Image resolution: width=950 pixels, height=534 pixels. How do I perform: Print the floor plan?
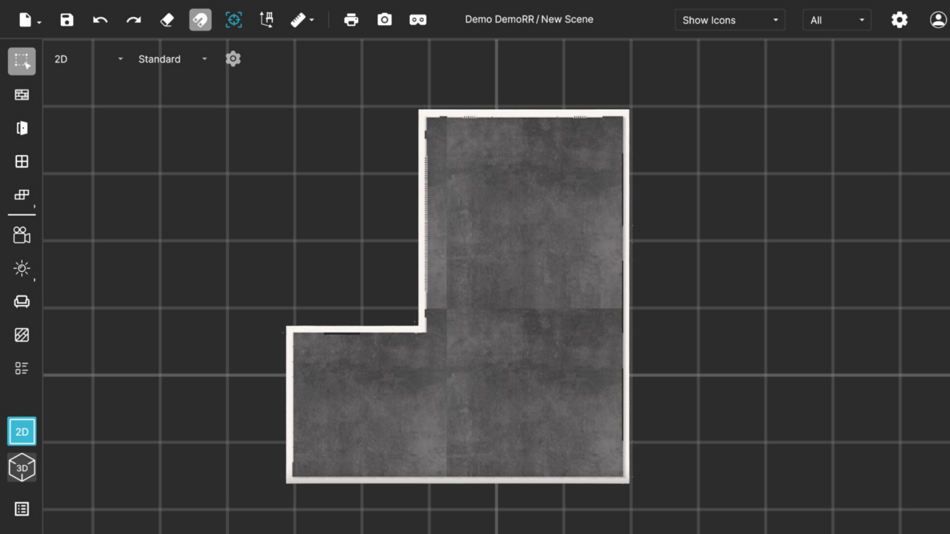pos(351,20)
